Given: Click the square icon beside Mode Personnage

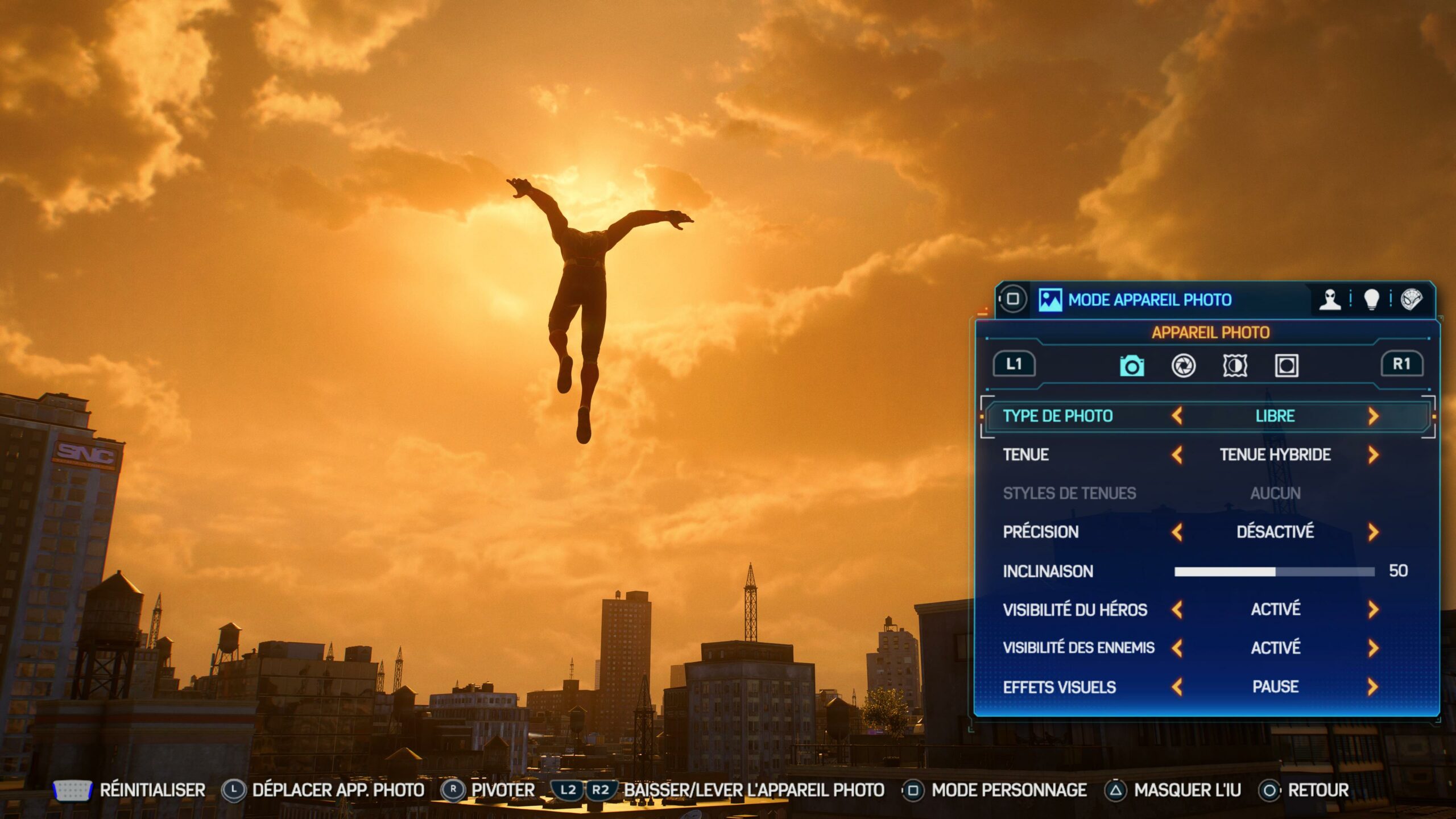Looking at the screenshot, I should tap(913, 791).
